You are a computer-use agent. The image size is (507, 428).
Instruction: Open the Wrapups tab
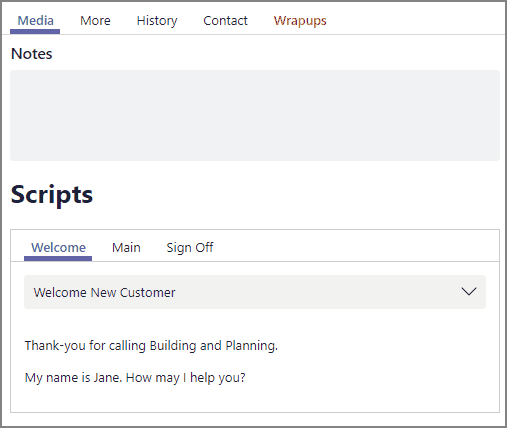pyautogui.click(x=300, y=21)
